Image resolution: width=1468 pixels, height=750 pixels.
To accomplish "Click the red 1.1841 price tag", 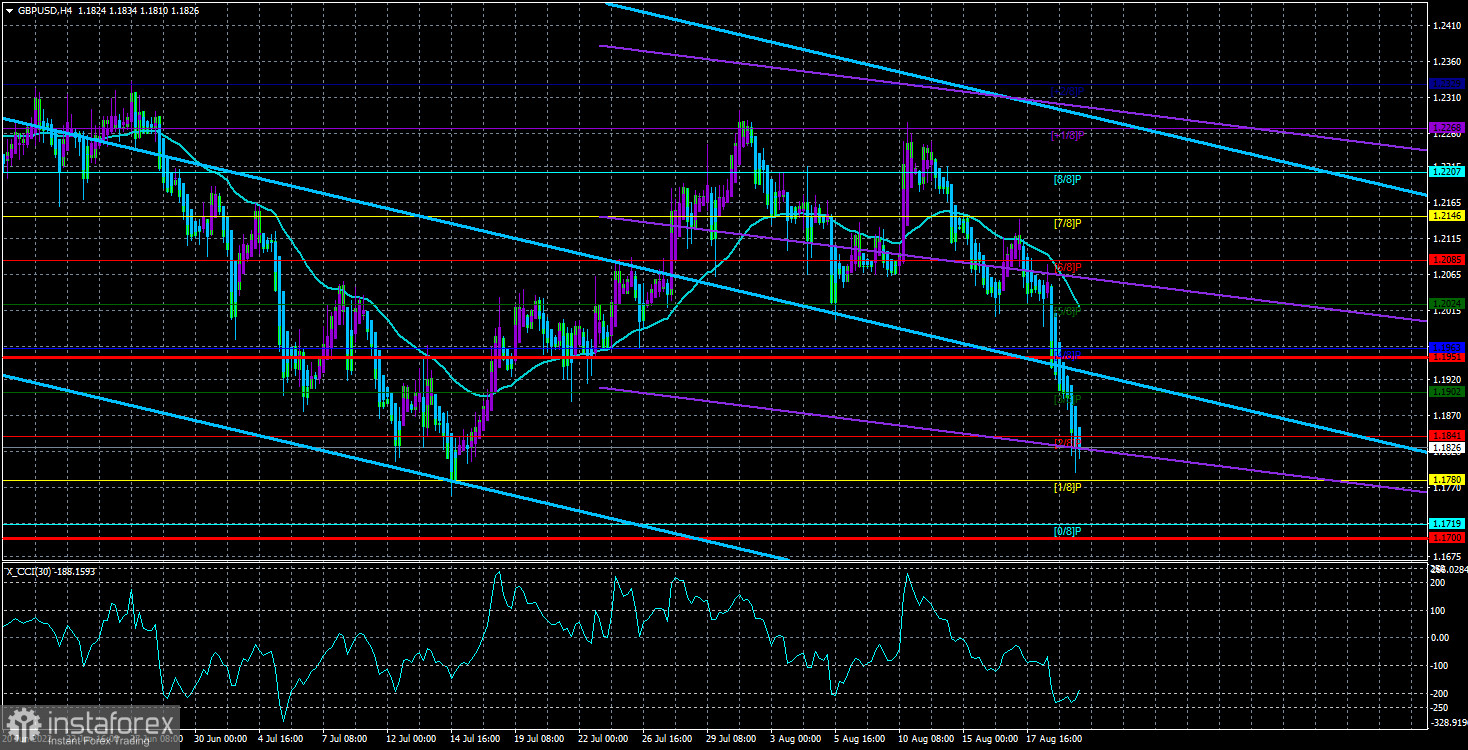I will coord(1448,436).
